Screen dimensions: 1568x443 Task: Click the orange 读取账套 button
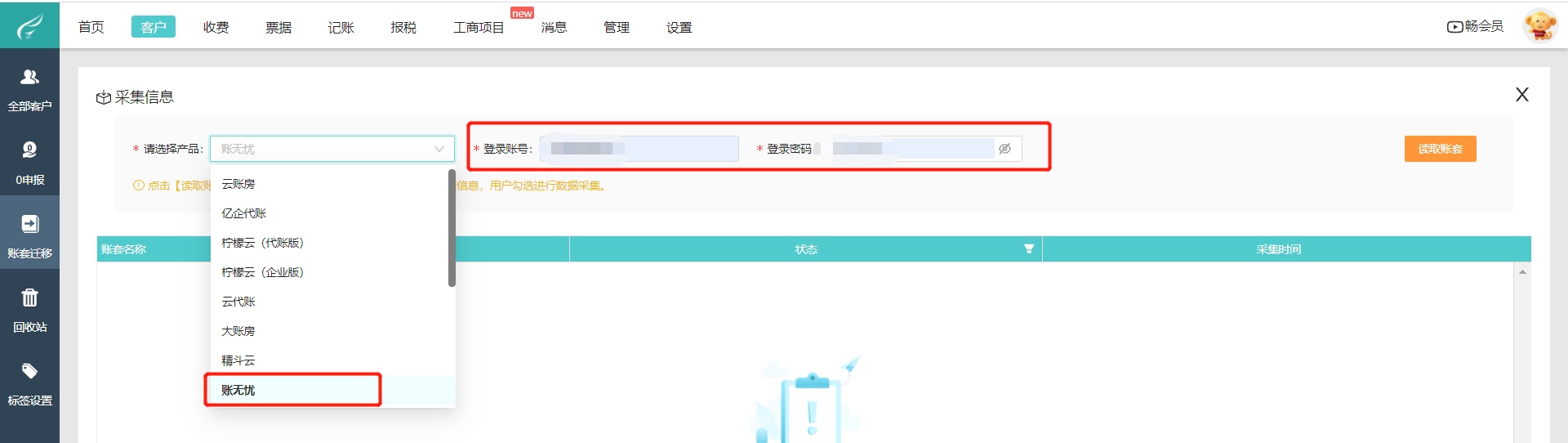(x=1440, y=149)
